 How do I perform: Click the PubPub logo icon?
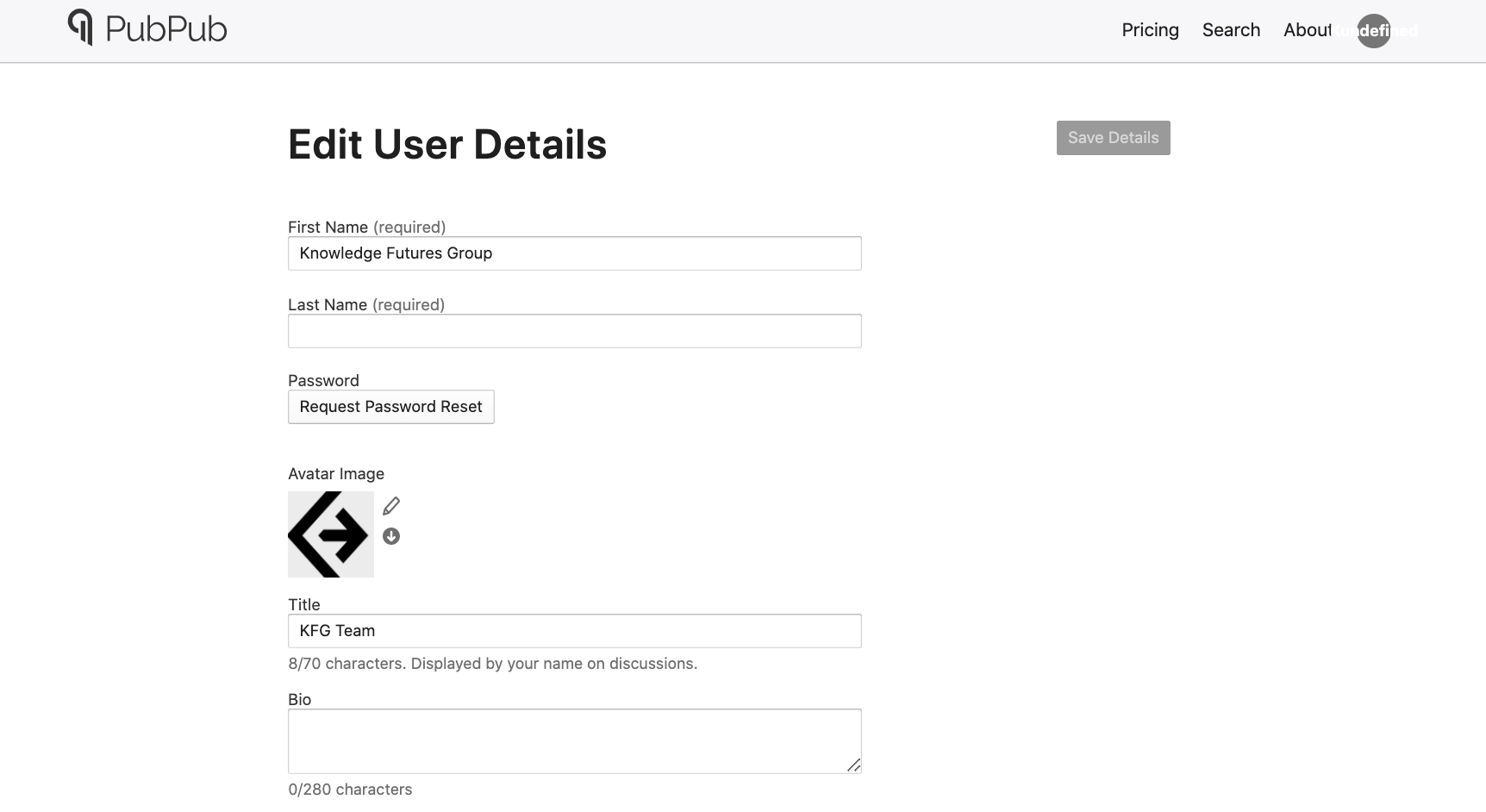click(x=82, y=27)
